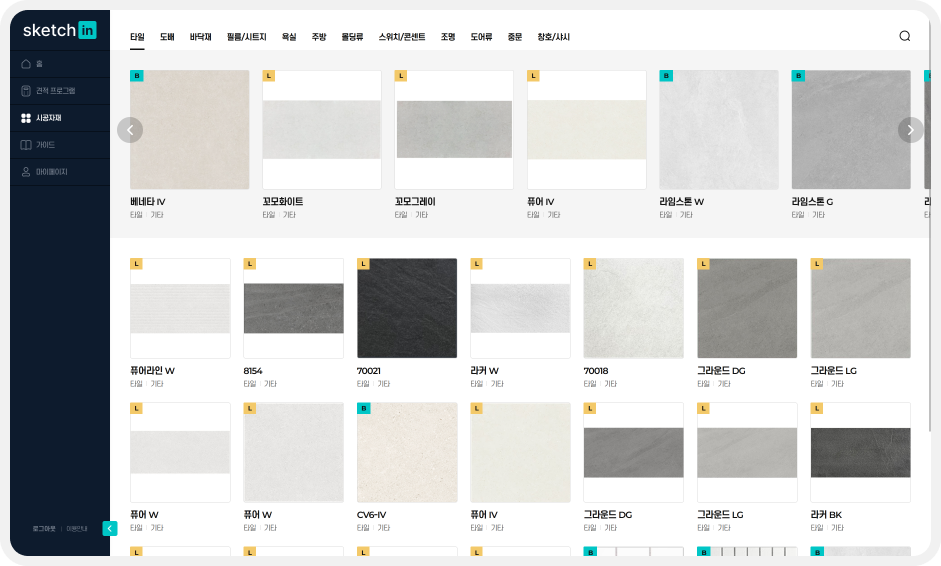
Task: Open the CV6-IV tile thumbnail
Action: pos(407,453)
